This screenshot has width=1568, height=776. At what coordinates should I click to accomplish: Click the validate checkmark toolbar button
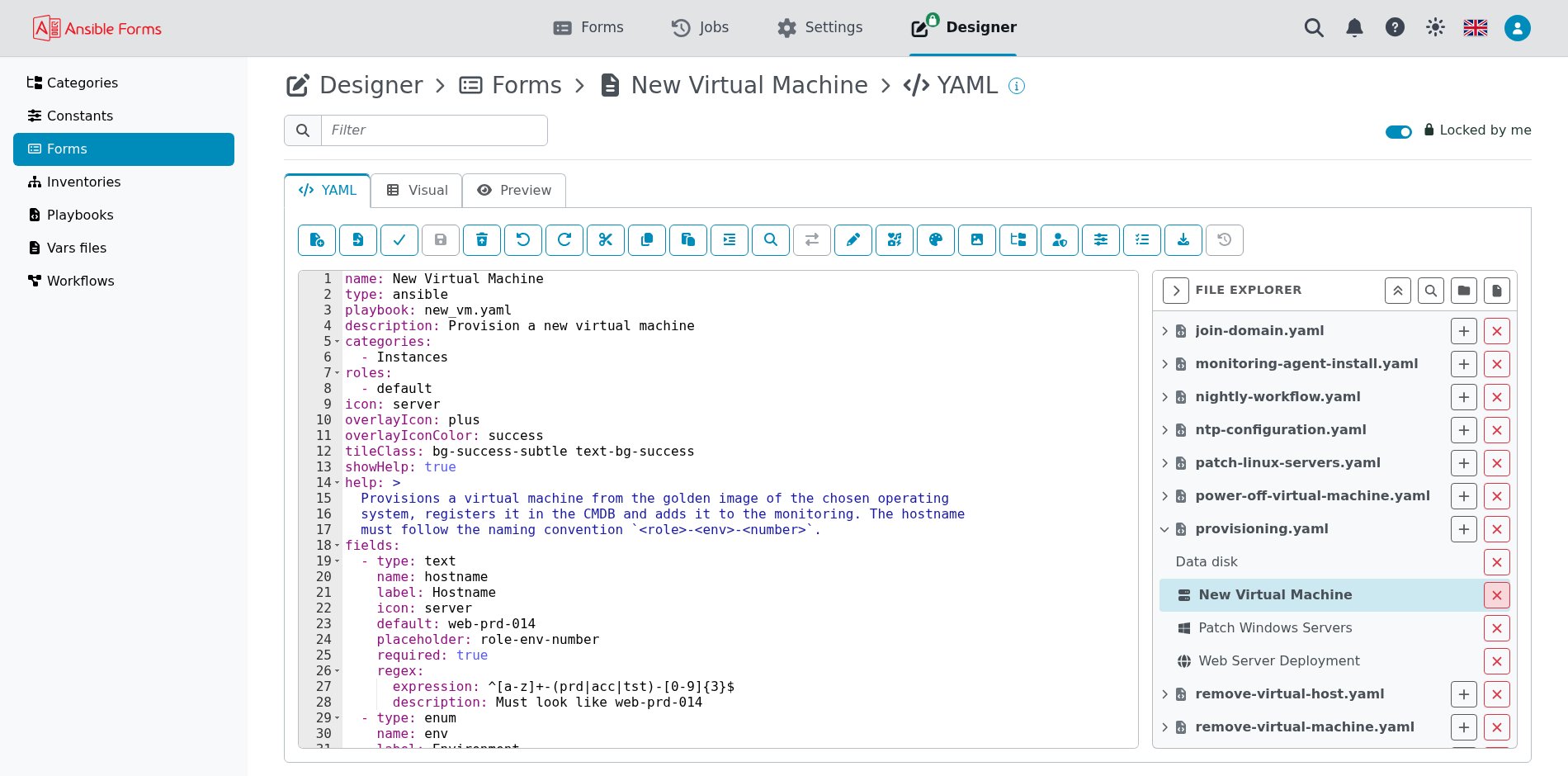[x=399, y=240]
